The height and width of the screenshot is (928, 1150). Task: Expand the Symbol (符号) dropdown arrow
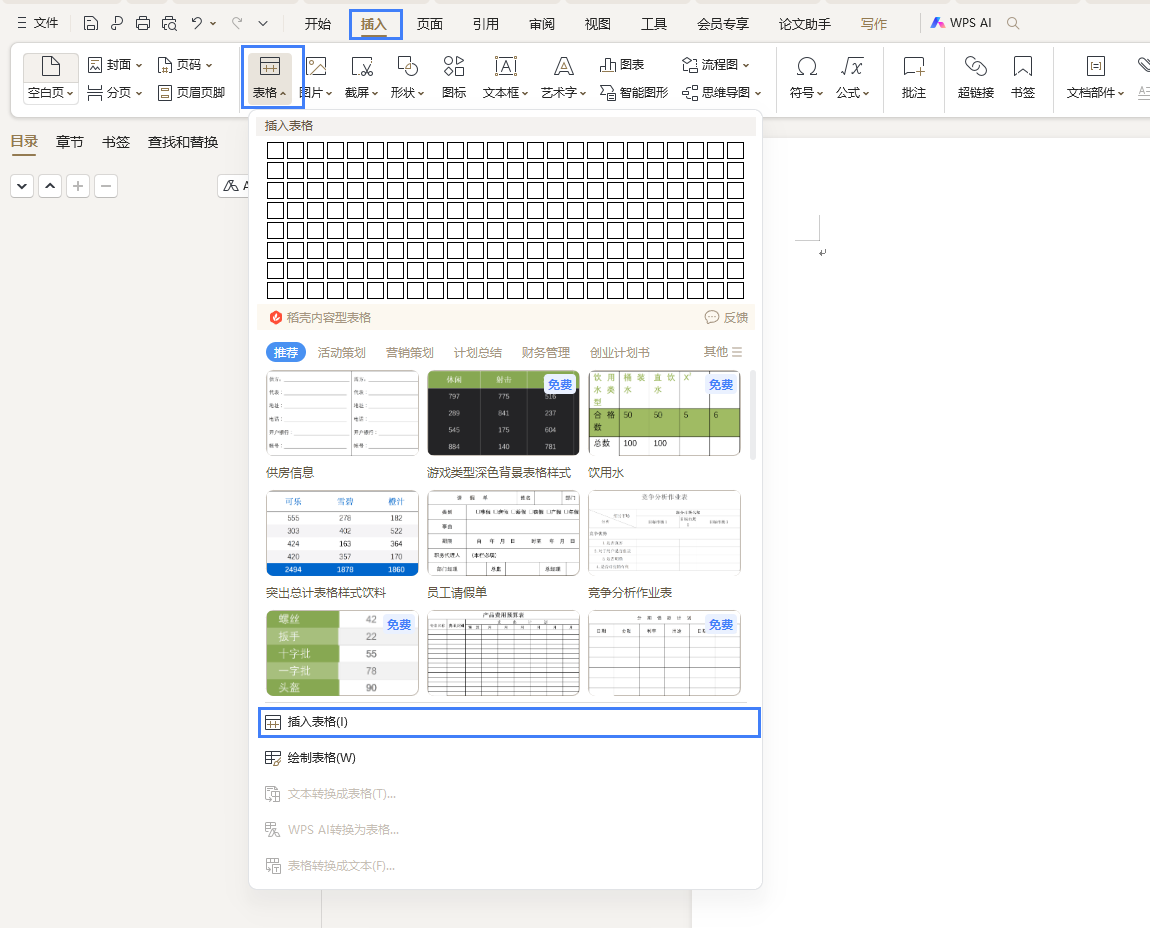(820, 93)
